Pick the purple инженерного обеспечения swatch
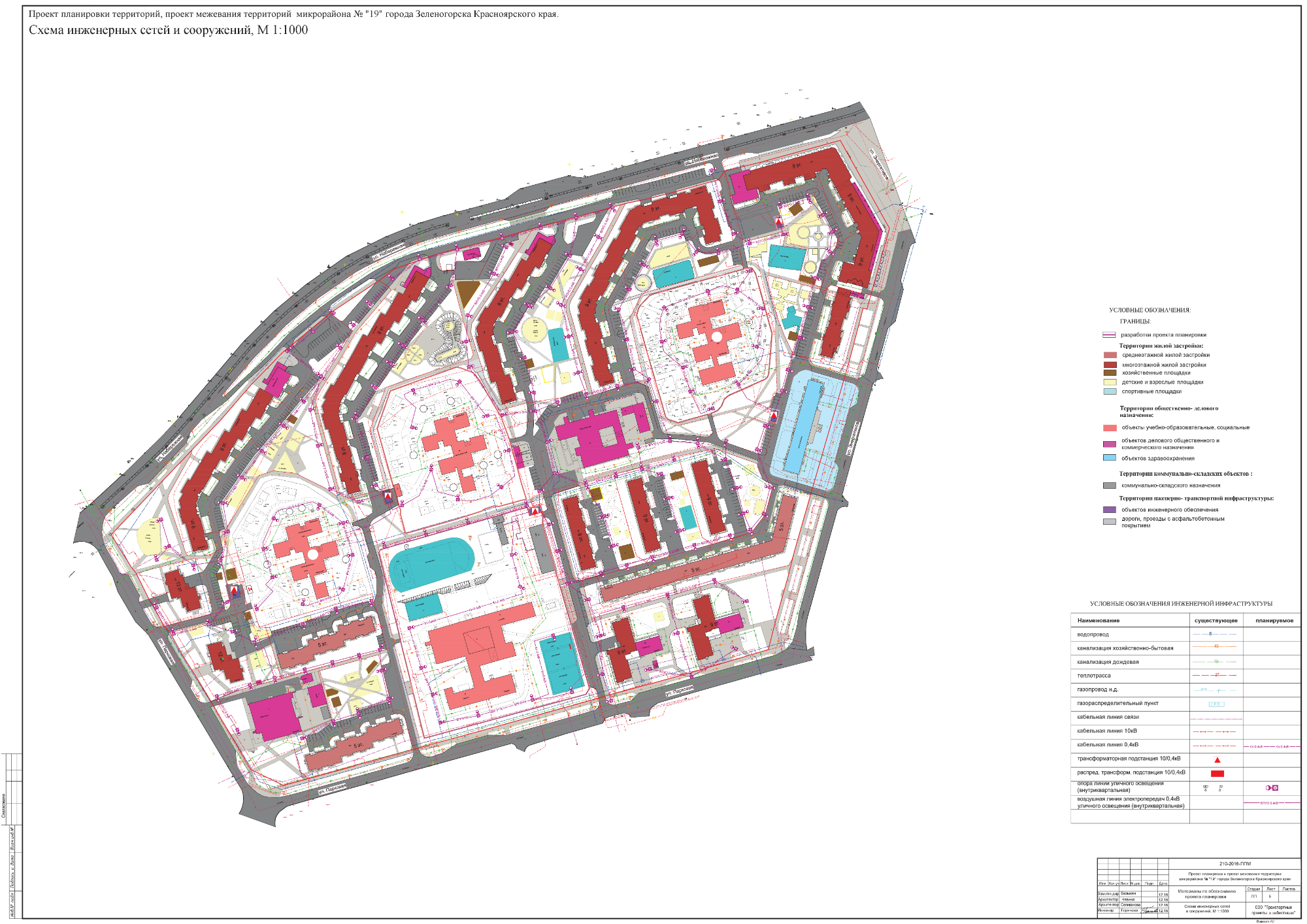This screenshot has width=1307, height=924. coord(1110,510)
